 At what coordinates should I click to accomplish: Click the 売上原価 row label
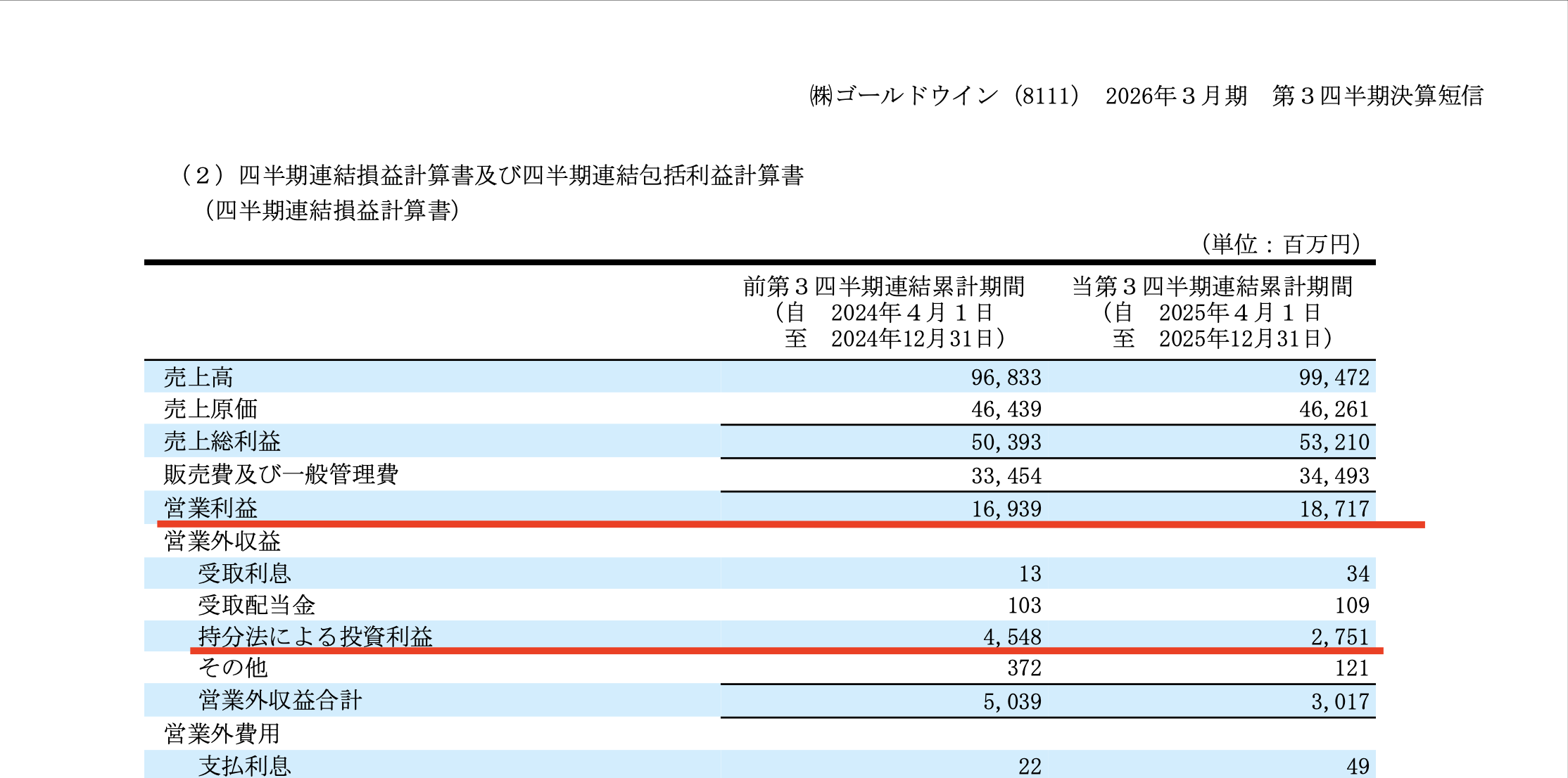pyautogui.click(x=210, y=409)
